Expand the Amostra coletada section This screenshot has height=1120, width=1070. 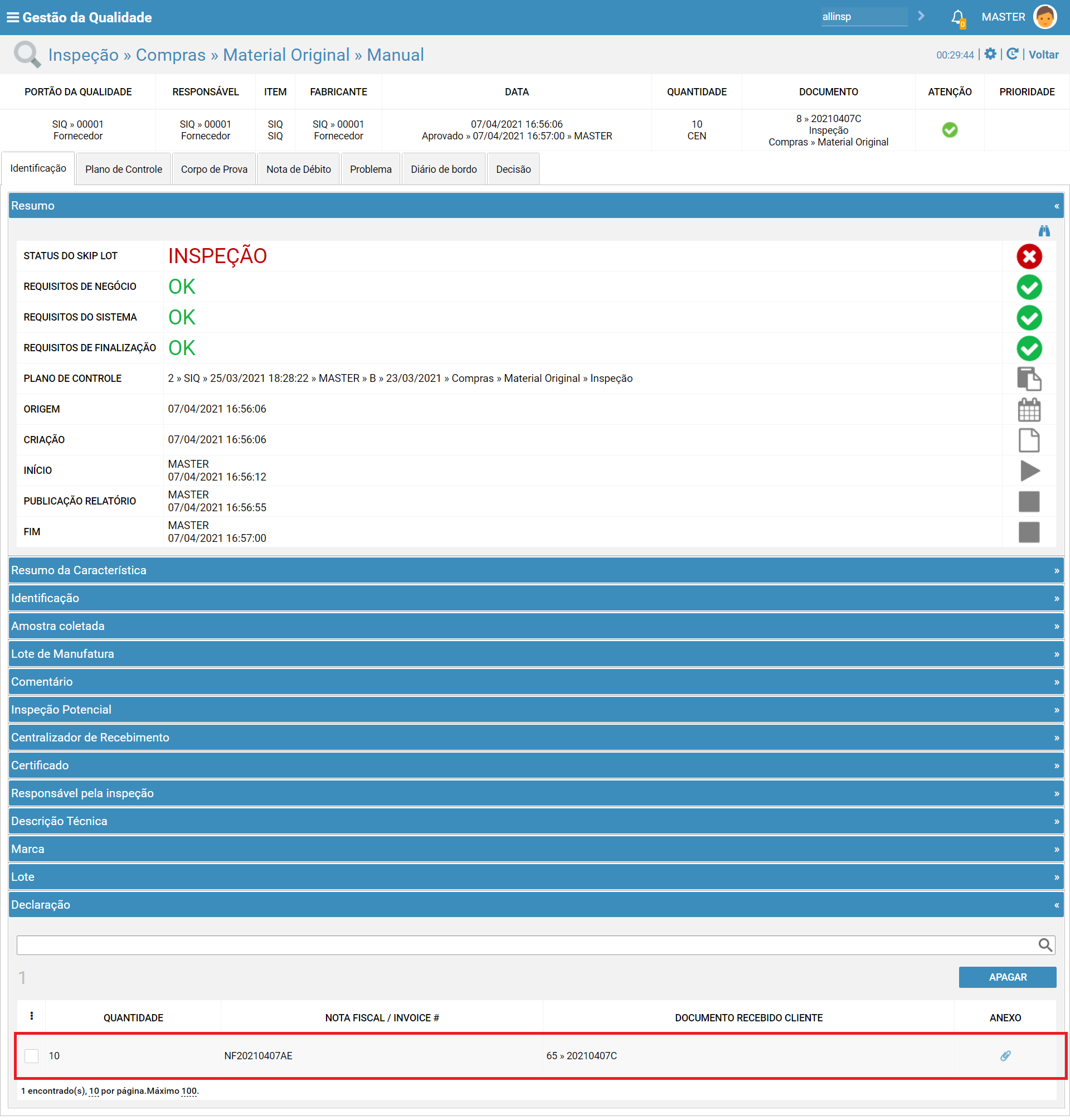(x=536, y=626)
